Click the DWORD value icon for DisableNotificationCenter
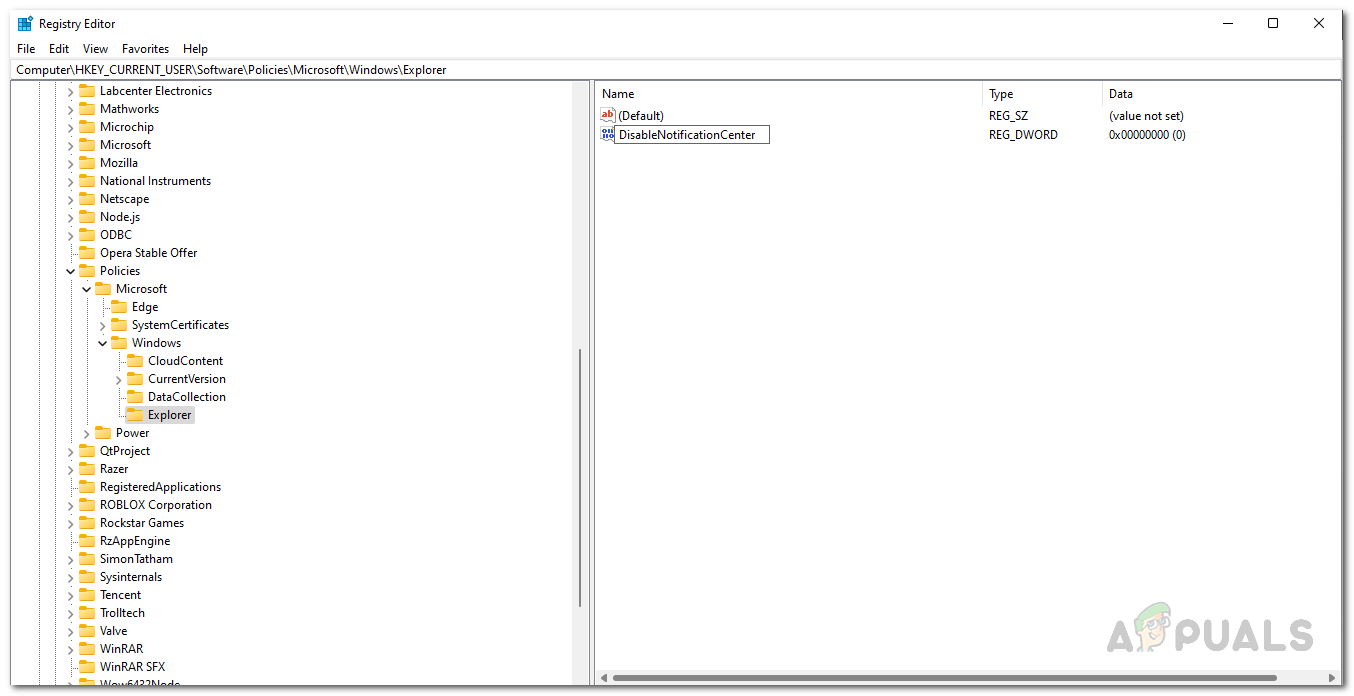This screenshot has height=696, width=1354. coord(607,134)
